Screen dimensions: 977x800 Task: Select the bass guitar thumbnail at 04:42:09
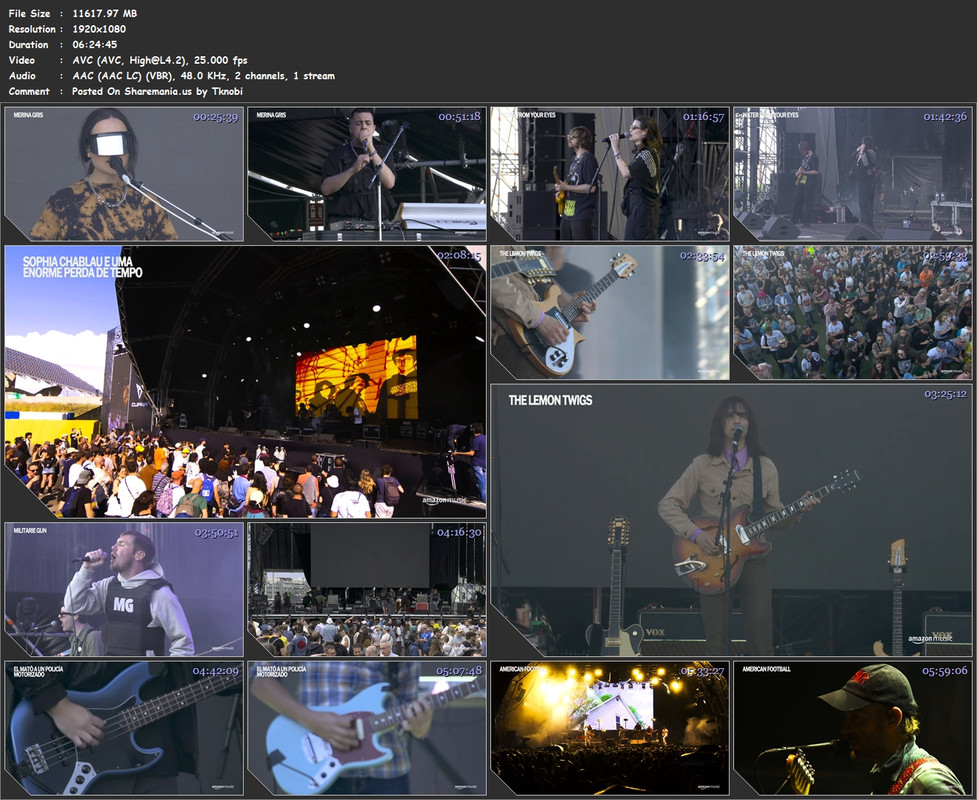click(x=124, y=728)
